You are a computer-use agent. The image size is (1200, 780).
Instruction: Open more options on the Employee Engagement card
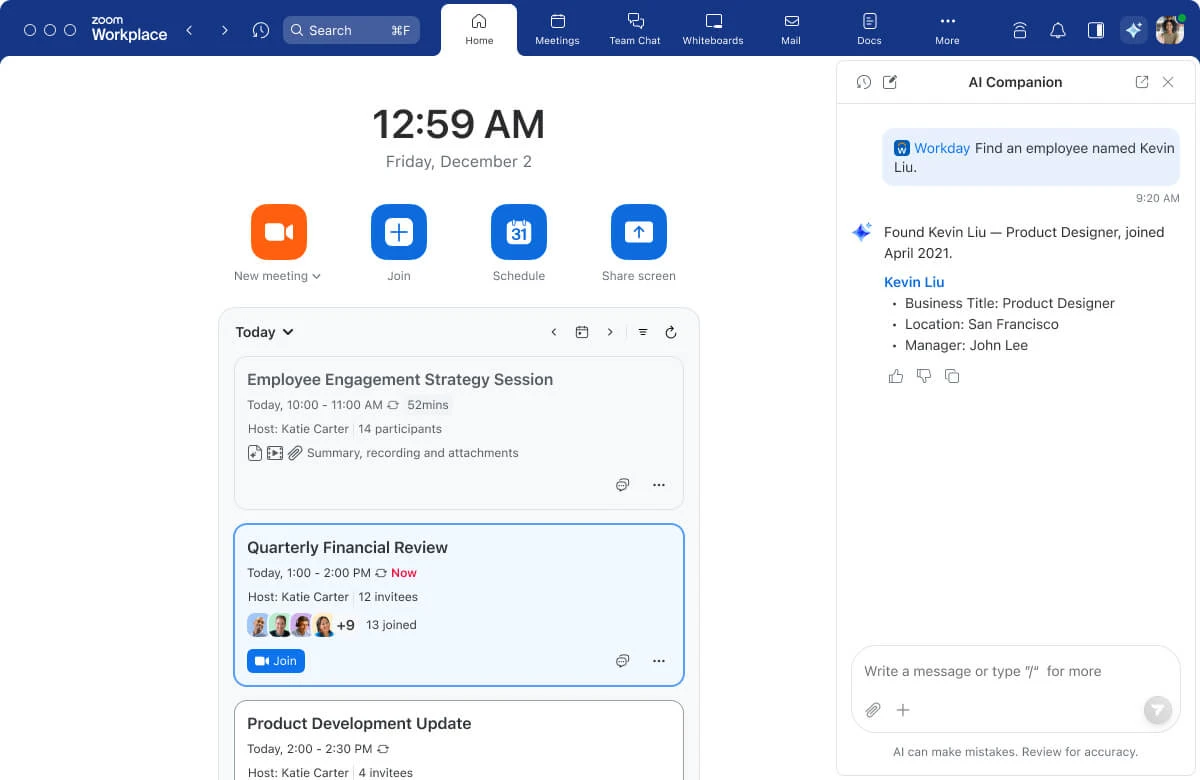pyautogui.click(x=659, y=485)
